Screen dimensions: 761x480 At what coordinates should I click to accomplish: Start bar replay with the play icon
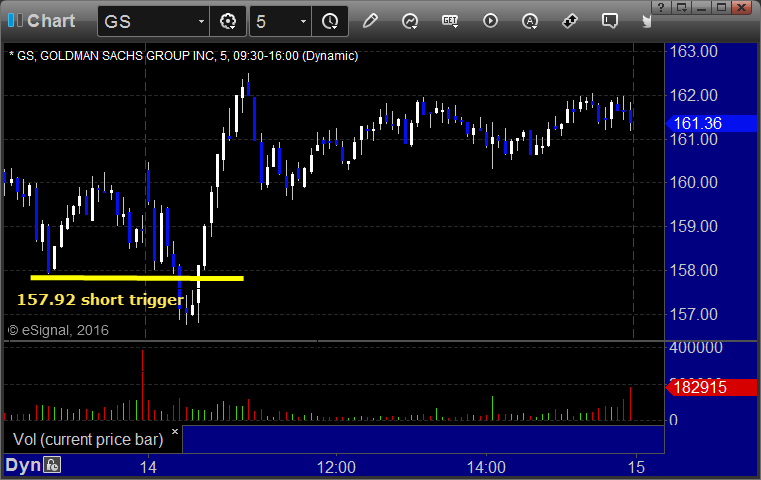[490, 21]
